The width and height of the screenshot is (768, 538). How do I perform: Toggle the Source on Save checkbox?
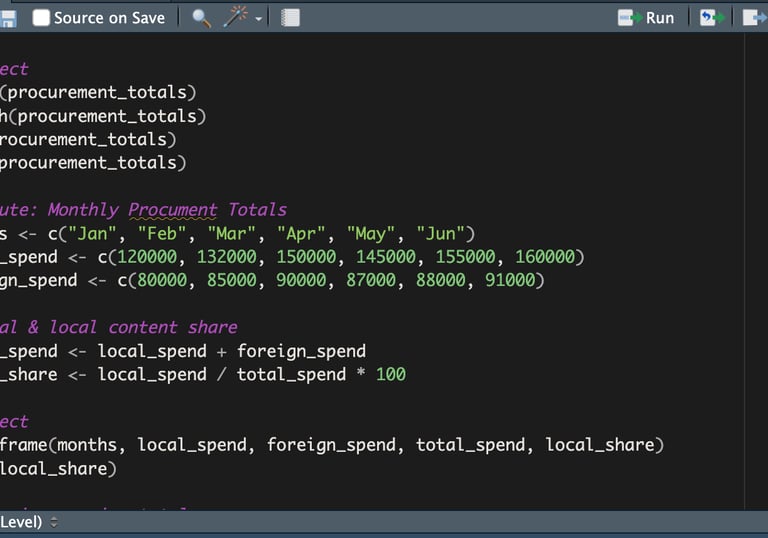41,18
